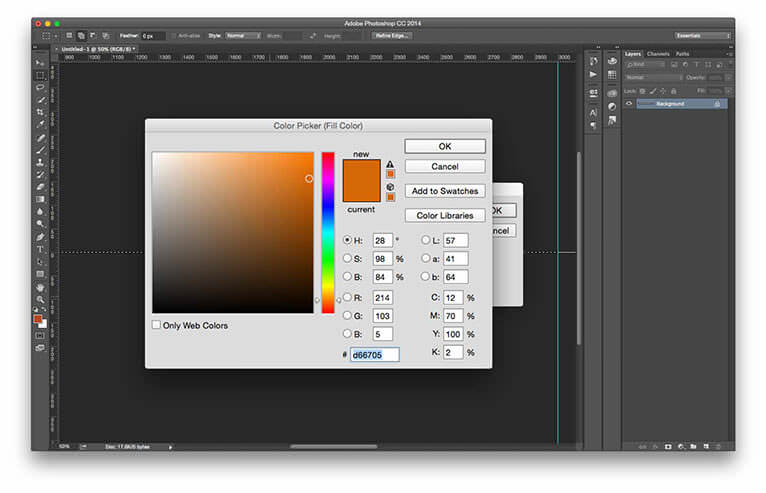This screenshot has width=766, height=493.
Task: Select the H hue radio button
Action: 347,240
